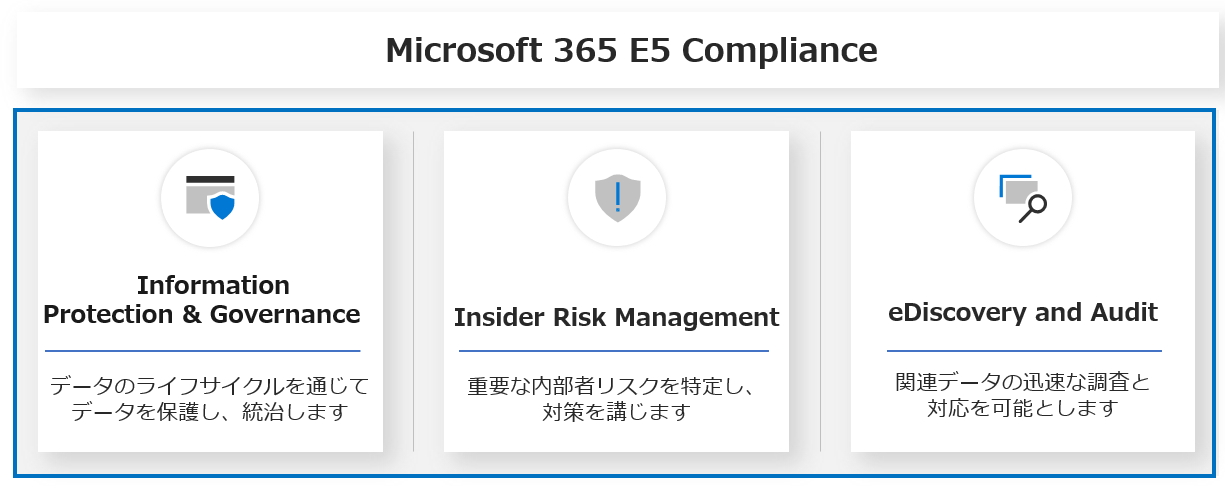Select the Information Protection & Governance card
Image resolution: width=1225 pixels, height=486 pixels.
click(x=210, y=291)
